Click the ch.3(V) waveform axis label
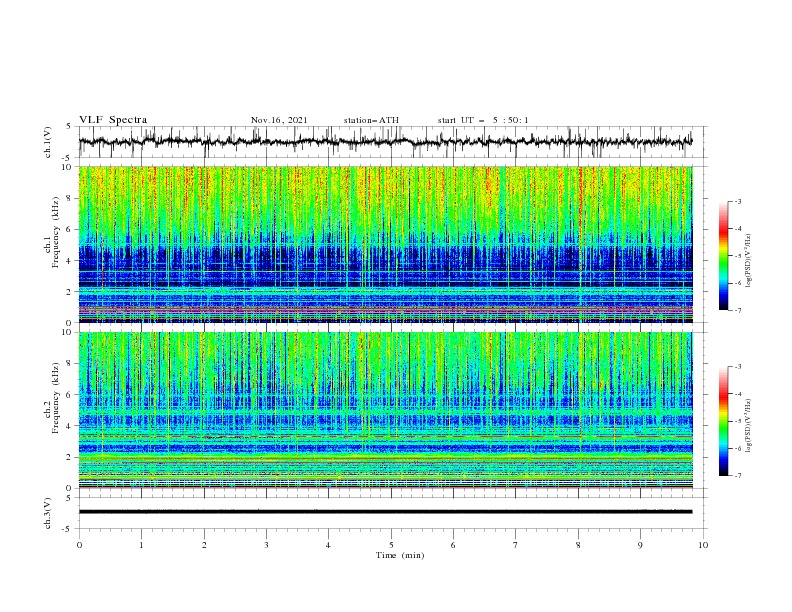 (x=48, y=513)
